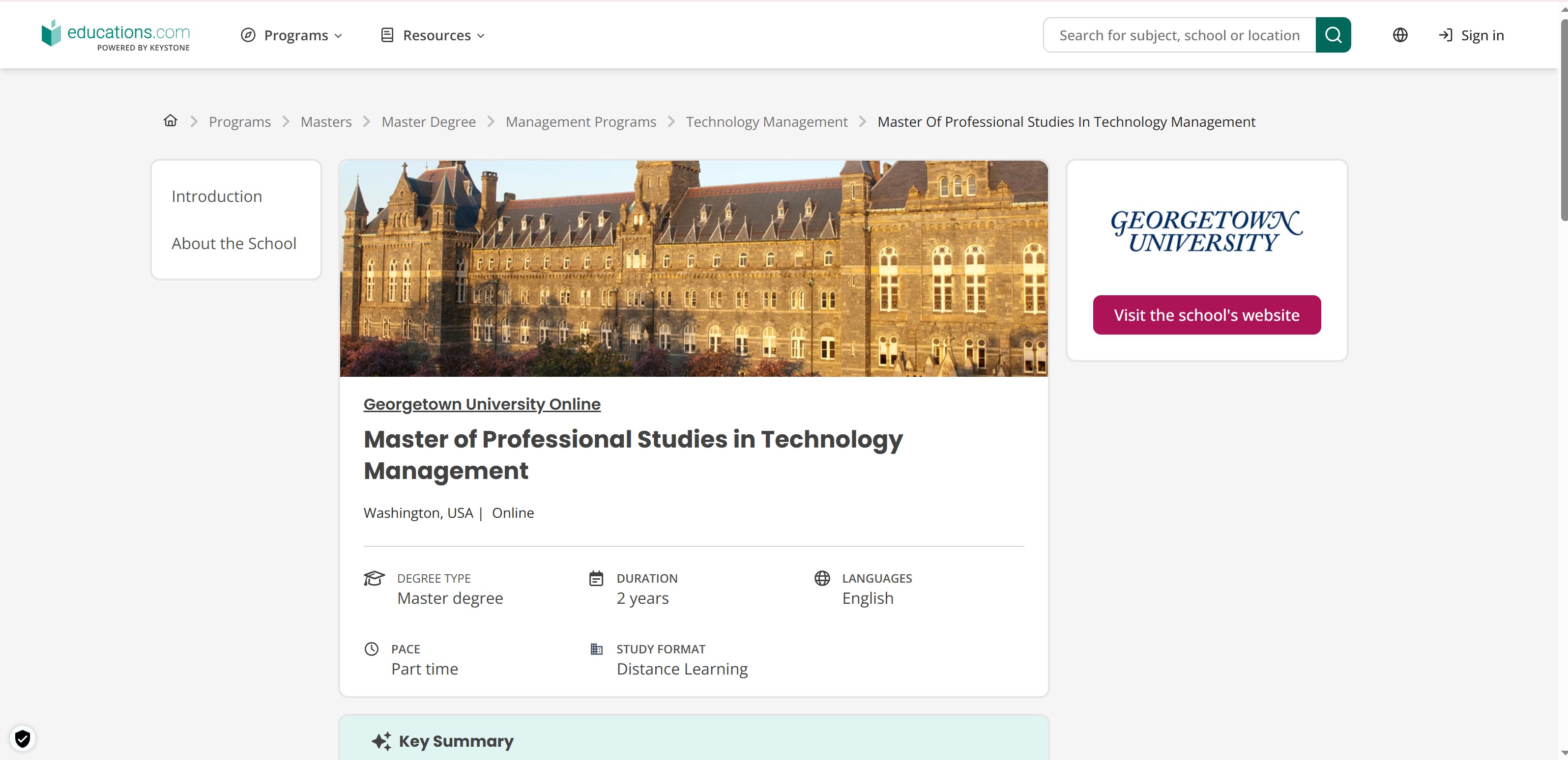This screenshot has height=760, width=1568.
Task: Click the 'Part time' pace text
Action: point(424,669)
